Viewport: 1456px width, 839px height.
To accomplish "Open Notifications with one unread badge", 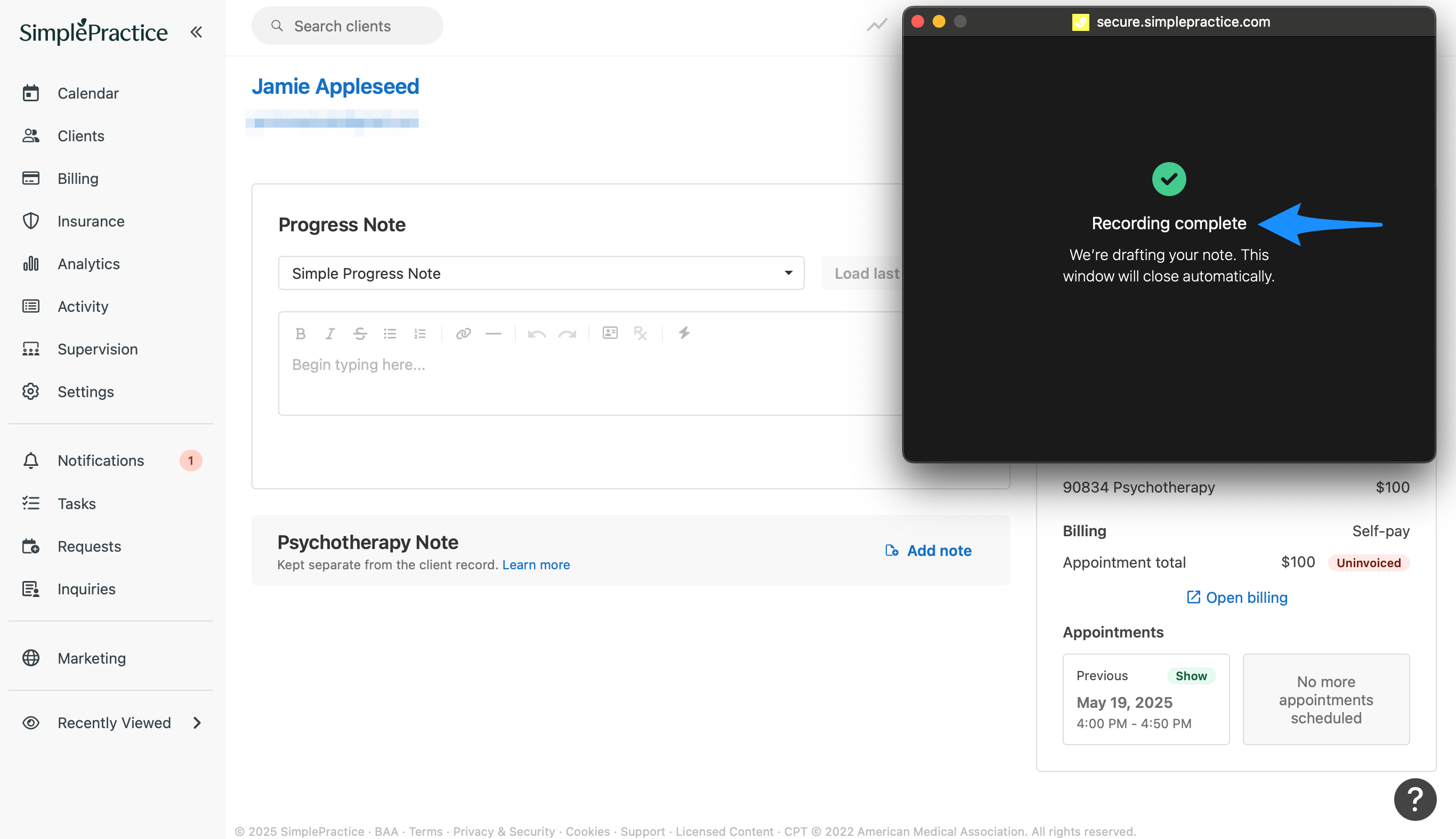I will coord(101,461).
